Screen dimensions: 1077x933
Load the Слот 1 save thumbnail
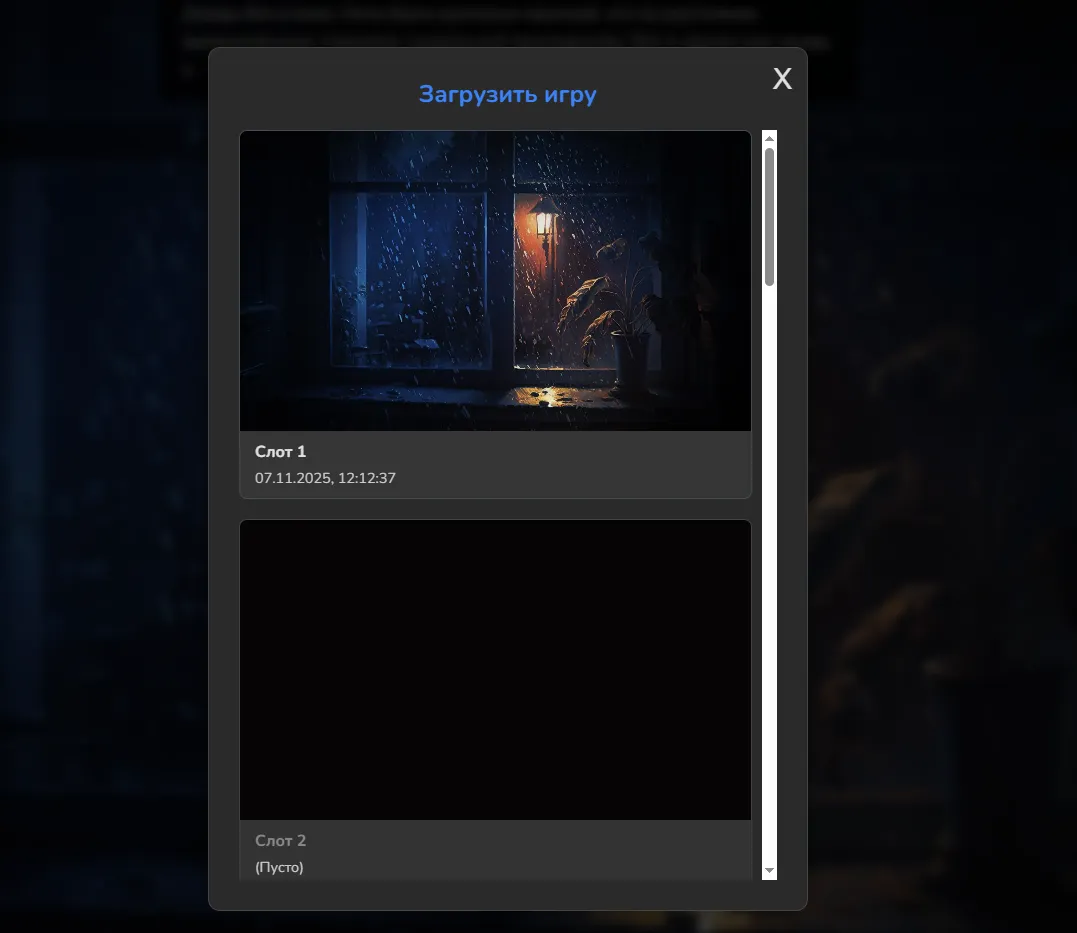(x=495, y=280)
